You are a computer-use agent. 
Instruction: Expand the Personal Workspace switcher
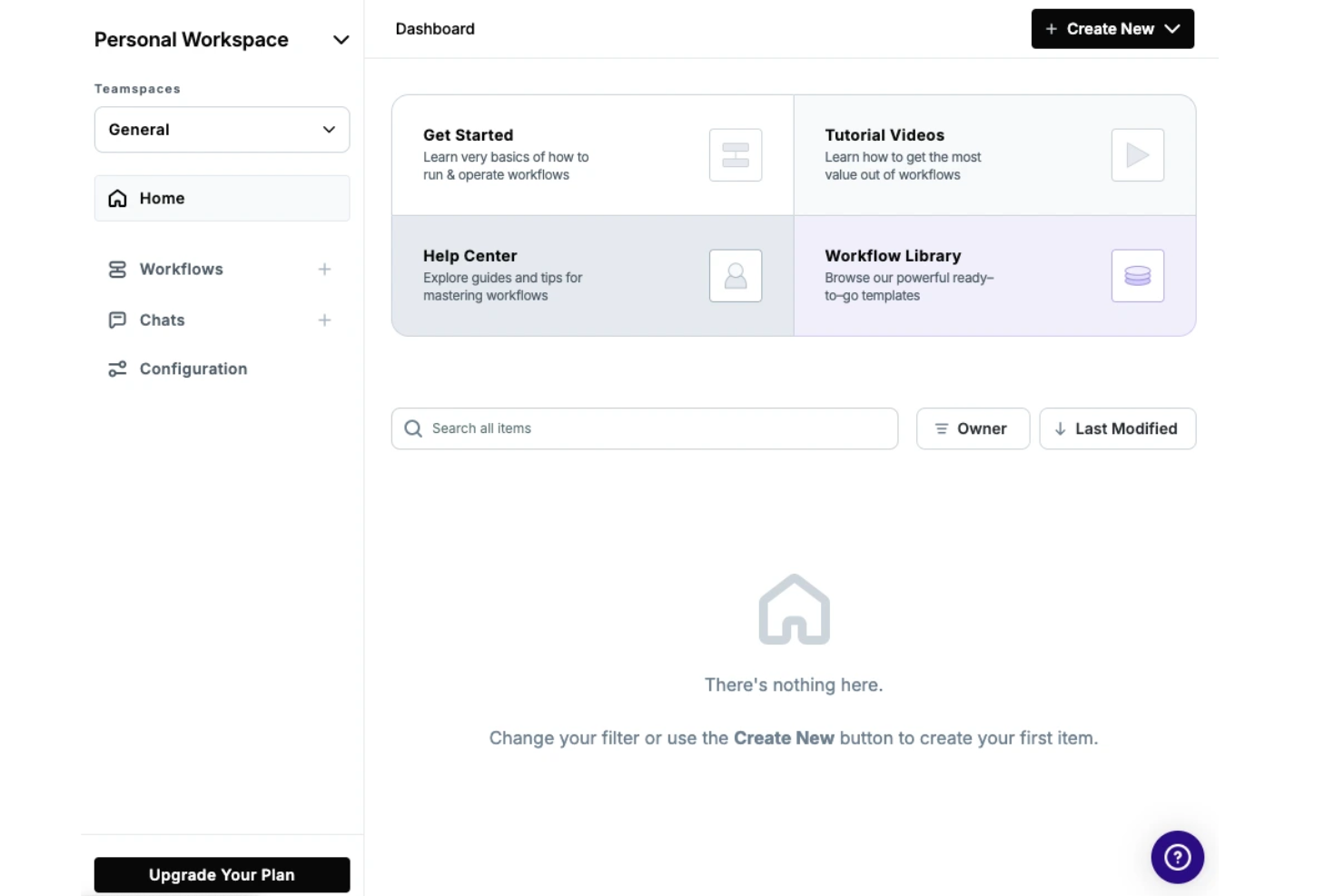(x=341, y=40)
